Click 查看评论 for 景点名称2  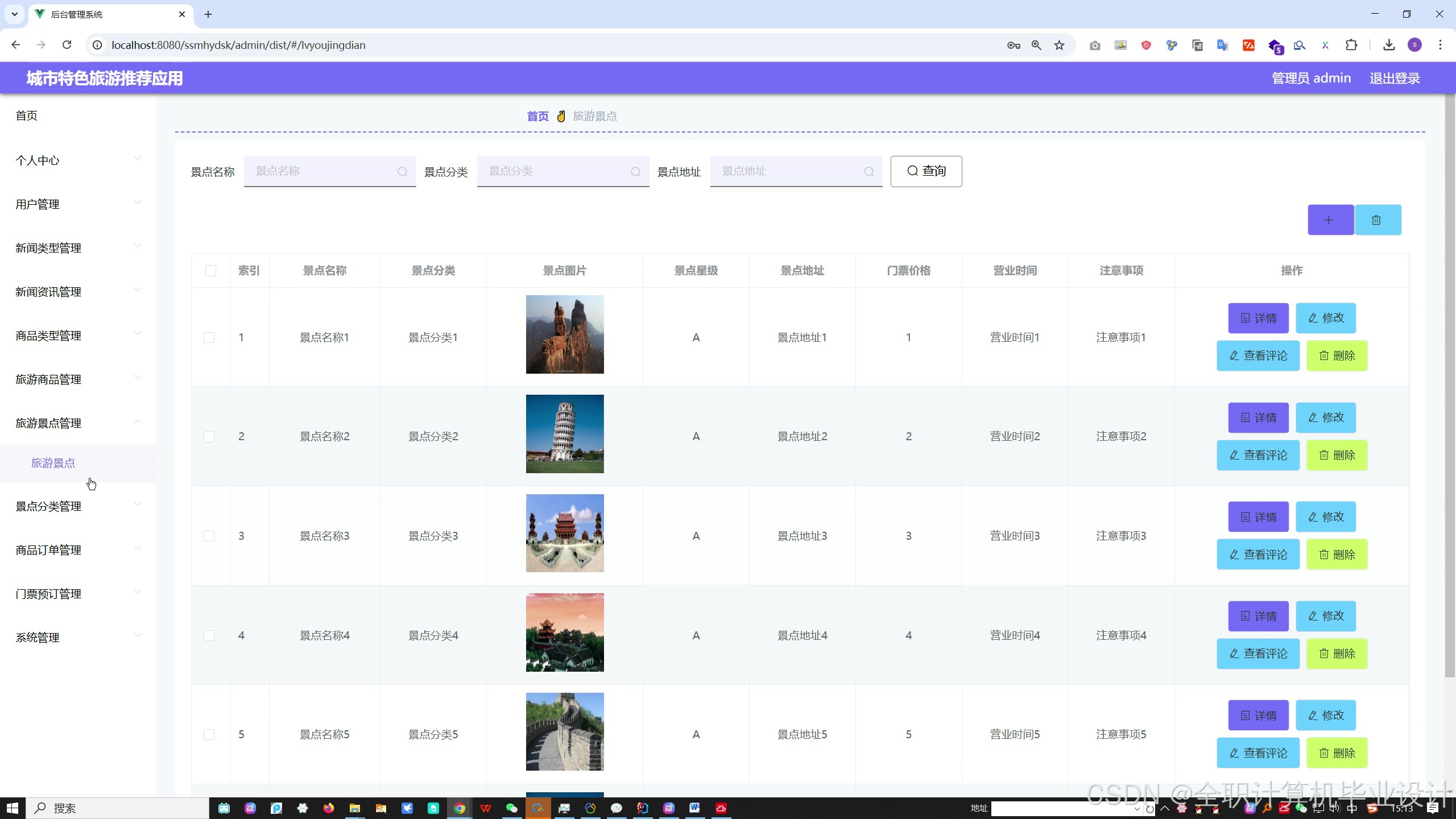click(x=1258, y=455)
